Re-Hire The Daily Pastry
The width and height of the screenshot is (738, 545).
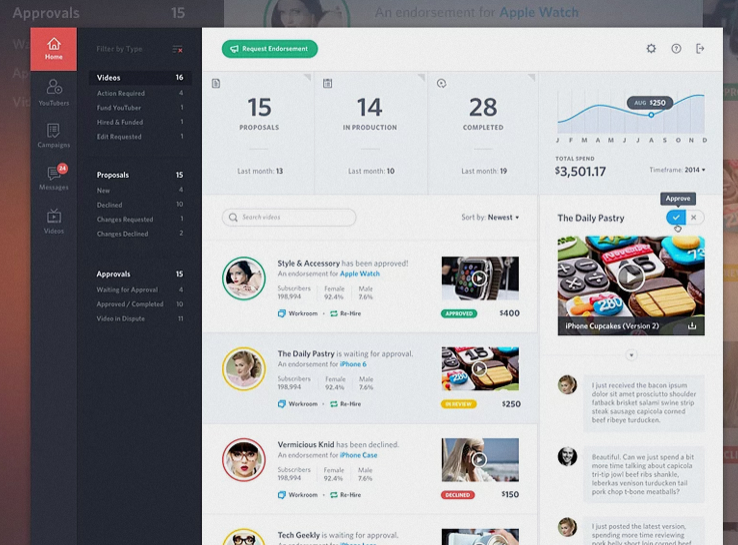[345, 404]
